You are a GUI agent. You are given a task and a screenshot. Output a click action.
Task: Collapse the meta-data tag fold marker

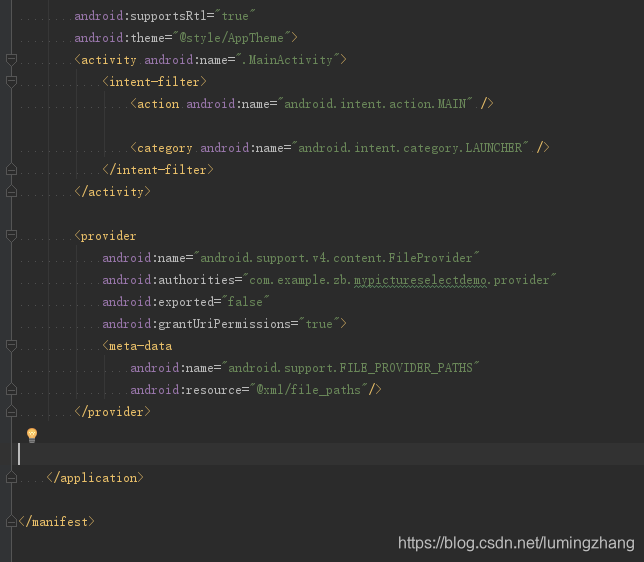click(x=12, y=345)
